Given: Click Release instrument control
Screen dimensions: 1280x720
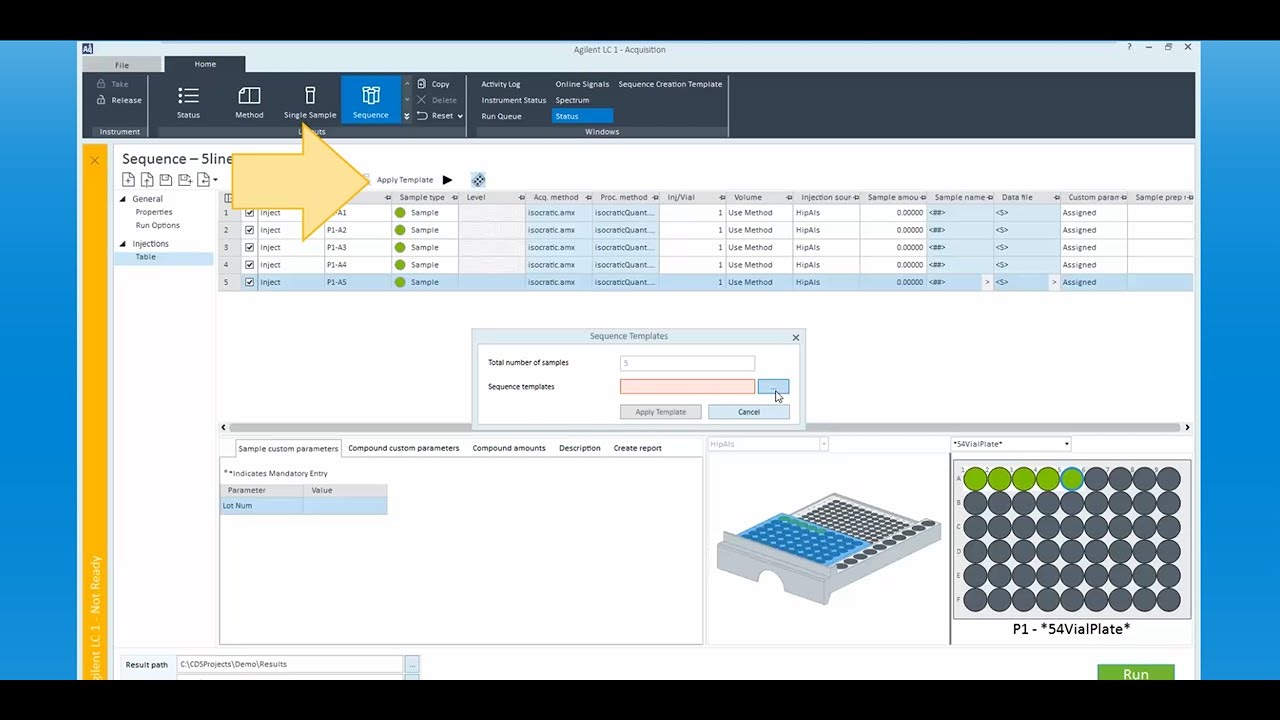Looking at the screenshot, I should point(120,100).
